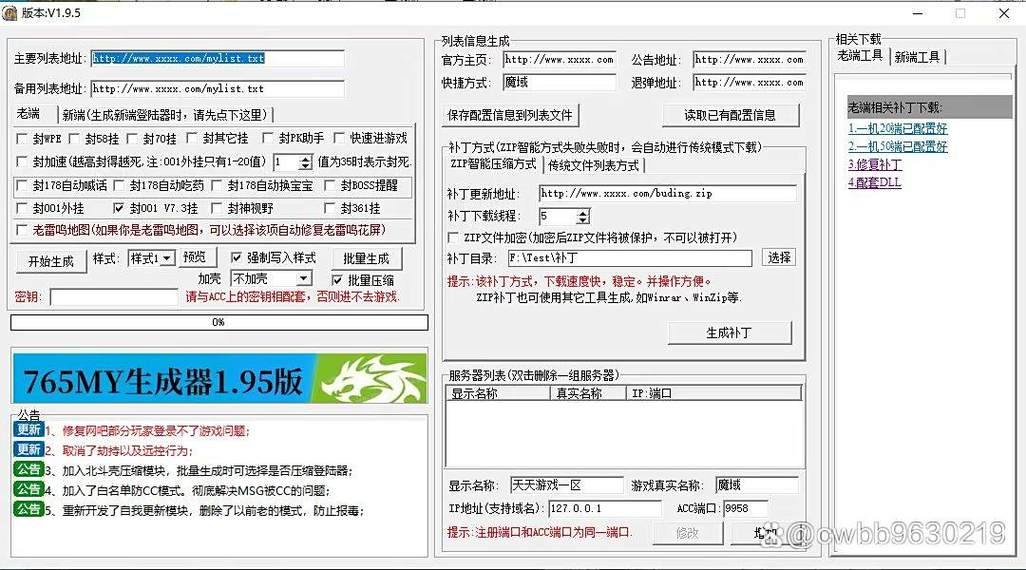Click the 0% generation progress bar
This screenshot has width=1026, height=570.
click(219, 323)
